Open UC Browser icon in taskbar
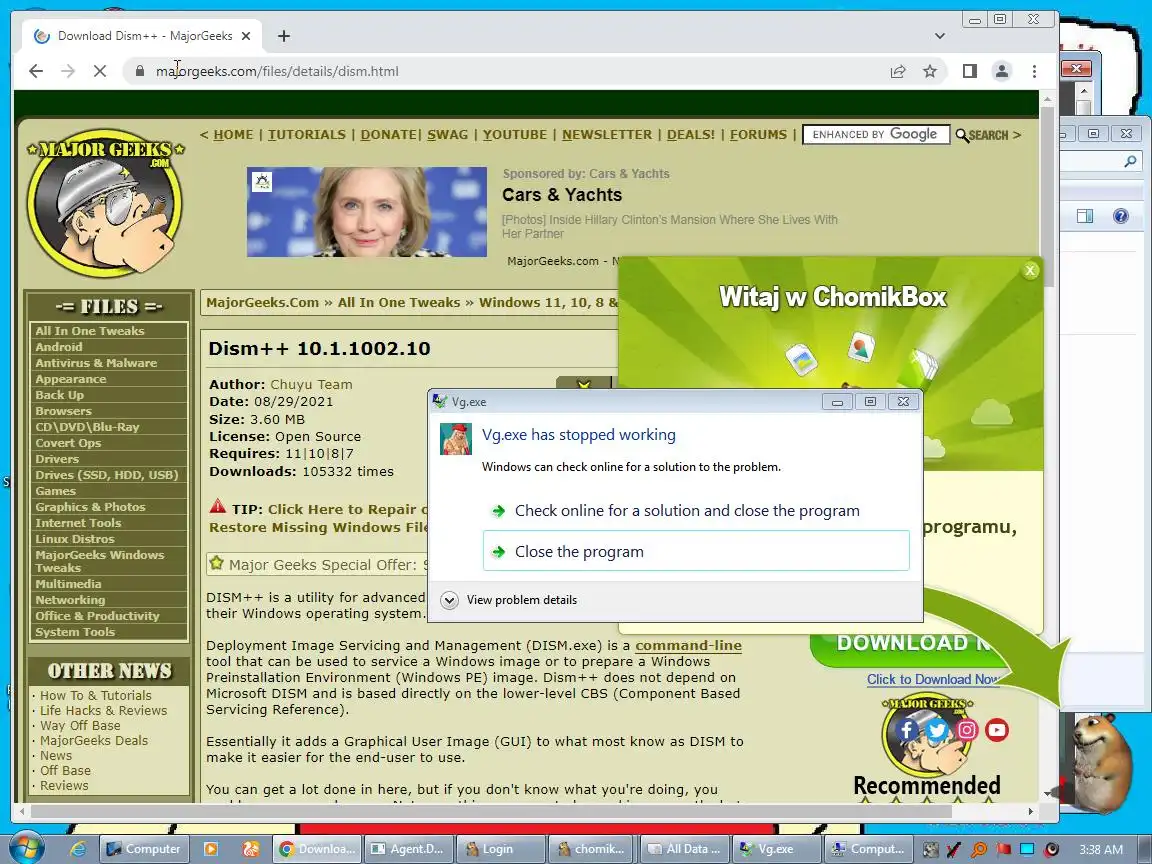1152x864 pixels. 251,849
